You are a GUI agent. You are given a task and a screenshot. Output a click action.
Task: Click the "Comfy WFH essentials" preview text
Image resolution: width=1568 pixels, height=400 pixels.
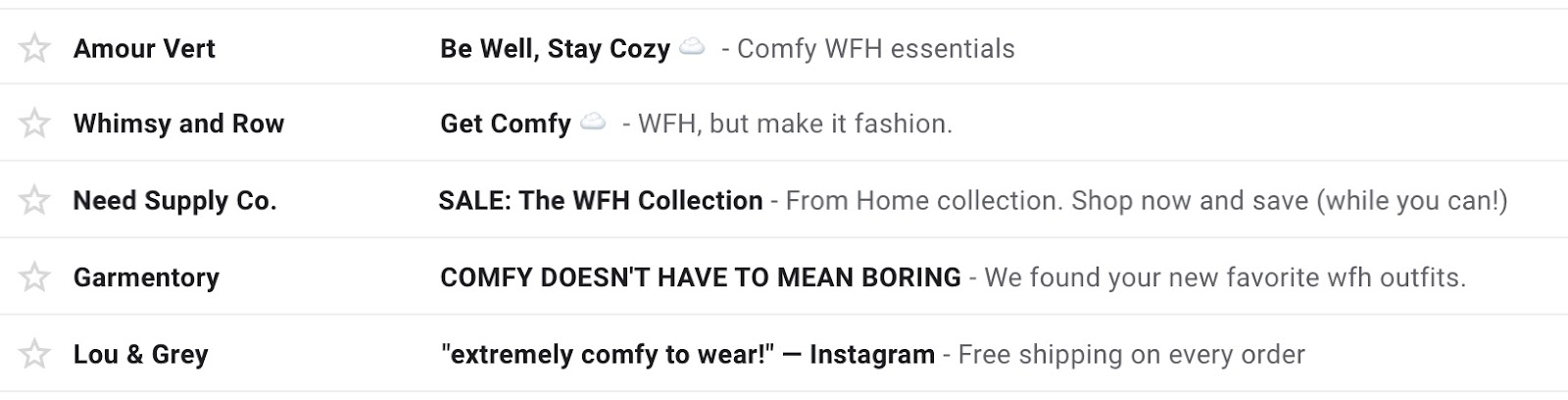(x=875, y=49)
